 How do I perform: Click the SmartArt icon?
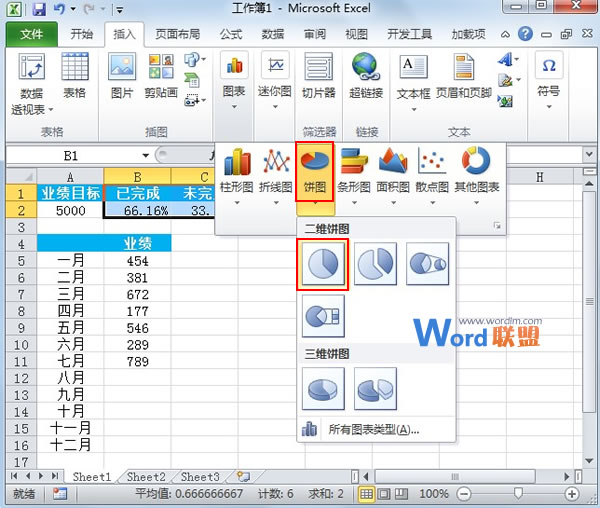pyautogui.click(x=192, y=80)
